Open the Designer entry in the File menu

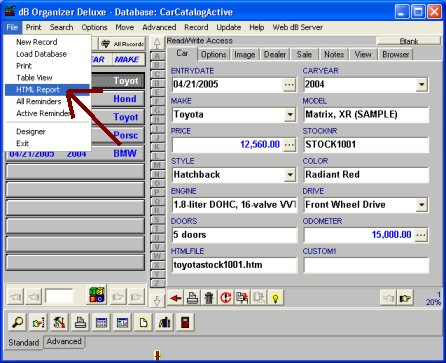pos(47,132)
